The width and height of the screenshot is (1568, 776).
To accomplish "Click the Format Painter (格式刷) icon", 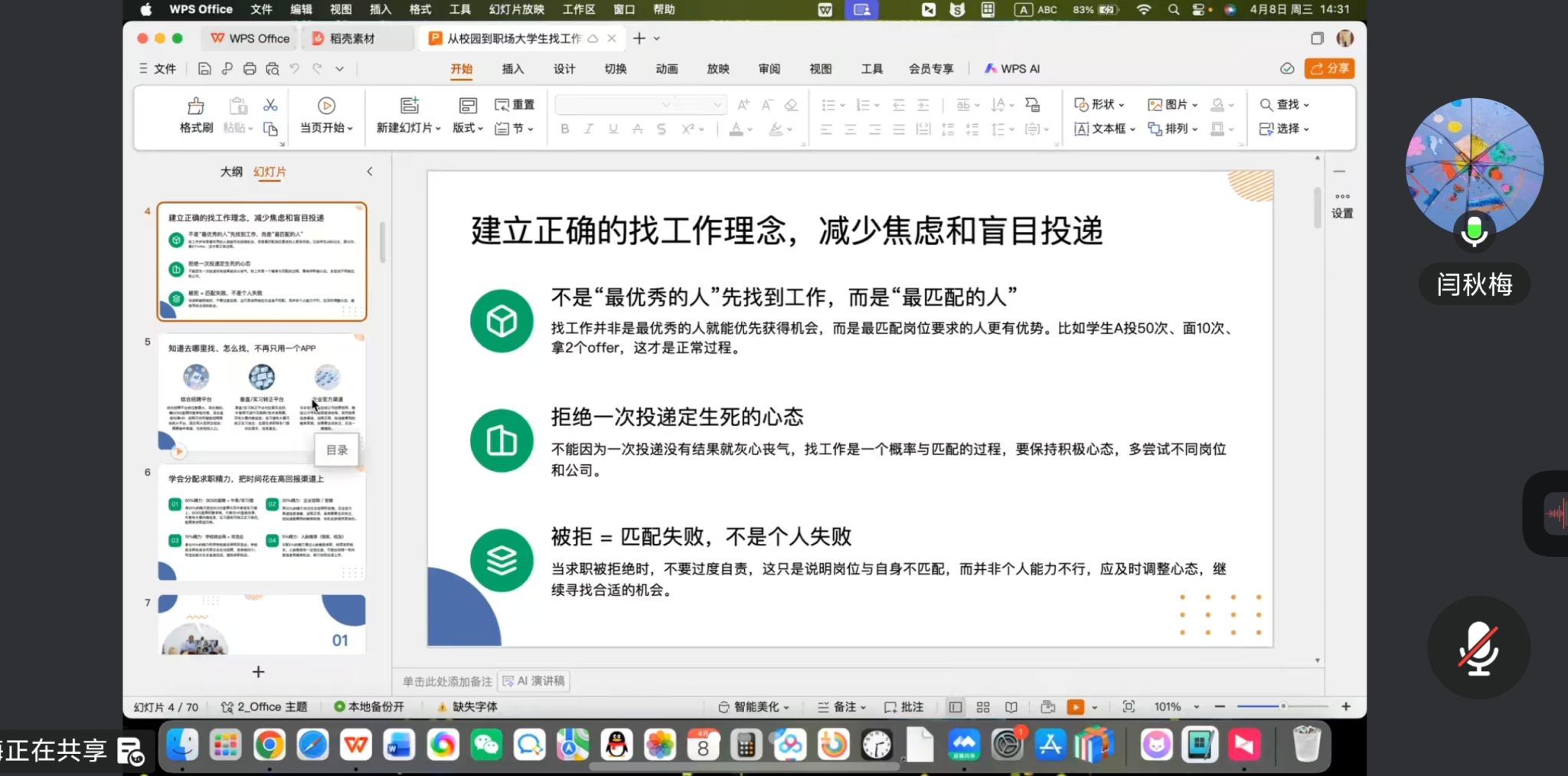I will coord(196,106).
